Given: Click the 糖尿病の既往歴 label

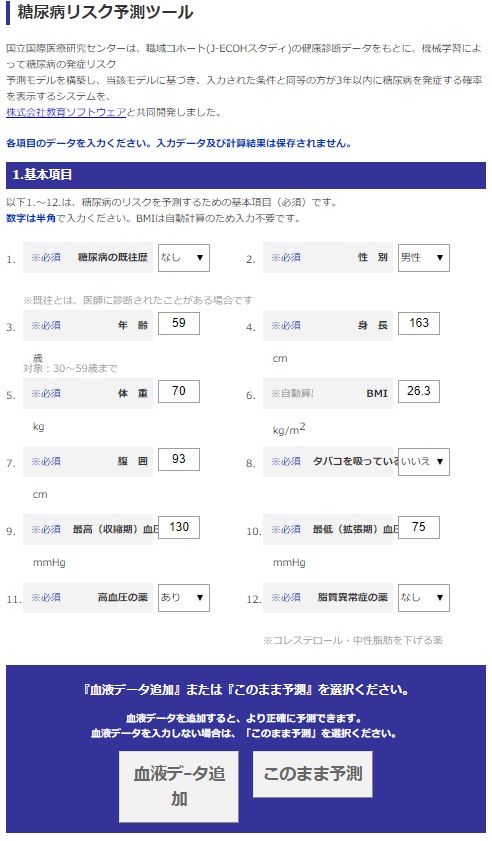Looking at the screenshot, I should pyautogui.click(x=113, y=257).
